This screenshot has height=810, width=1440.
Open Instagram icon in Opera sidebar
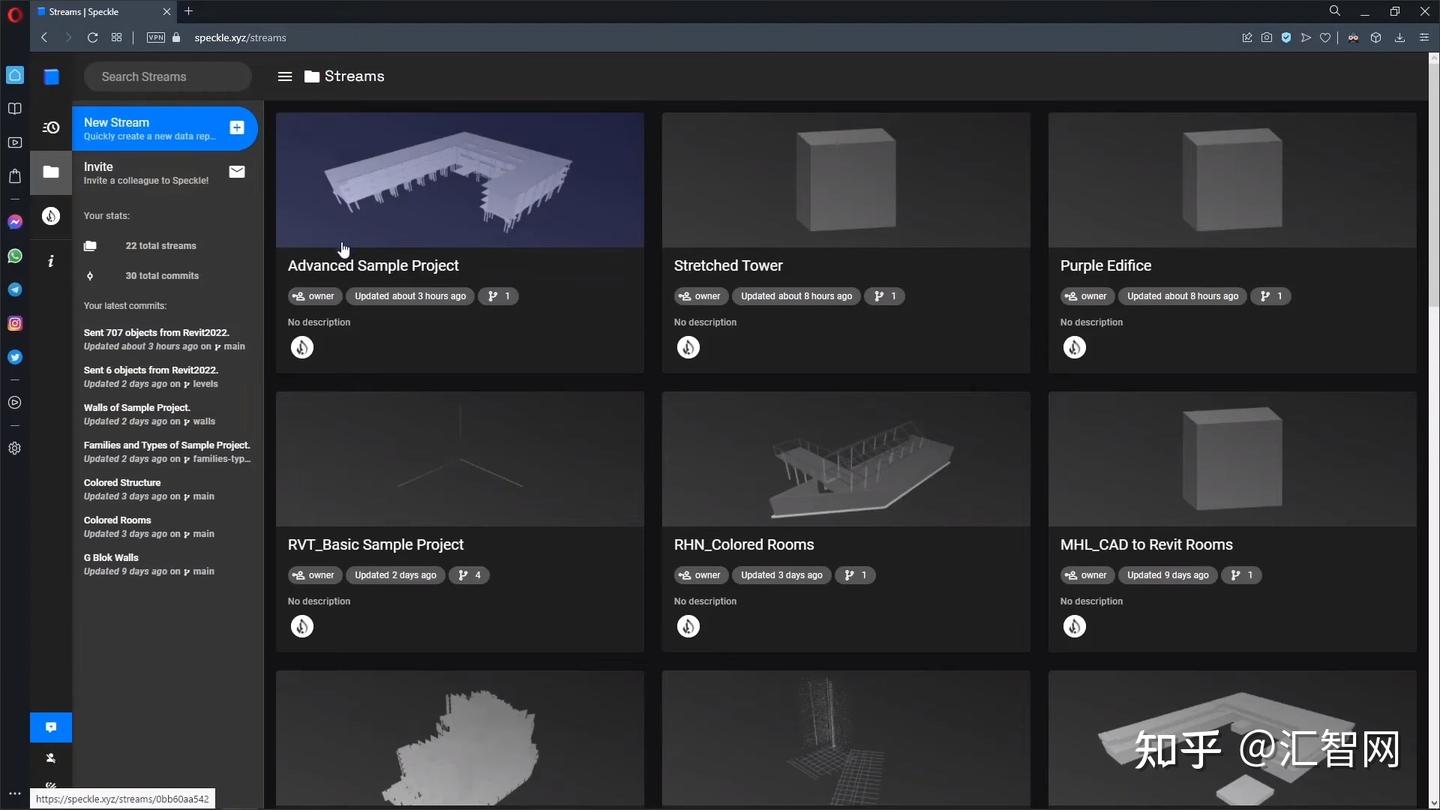[15, 323]
